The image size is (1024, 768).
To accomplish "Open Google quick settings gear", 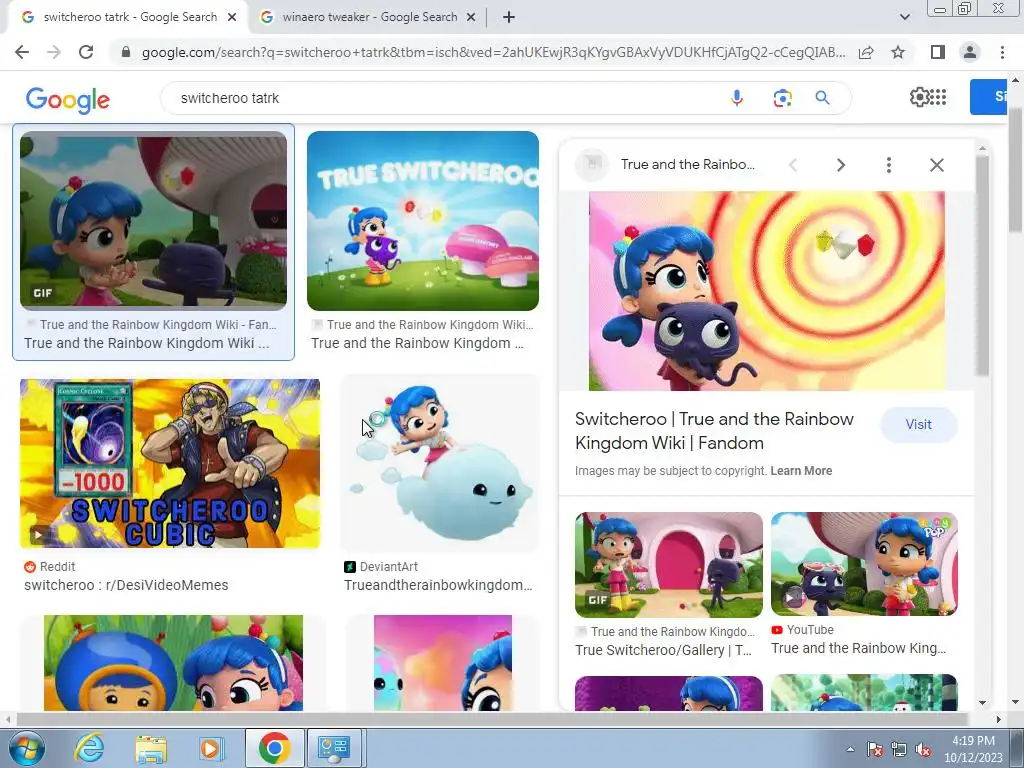I will tap(920, 97).
